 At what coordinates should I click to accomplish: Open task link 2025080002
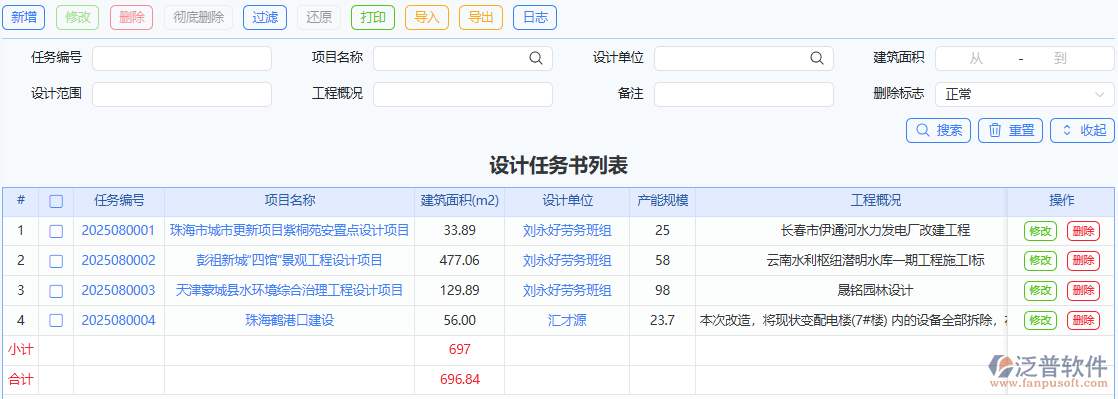coord(118,261)
